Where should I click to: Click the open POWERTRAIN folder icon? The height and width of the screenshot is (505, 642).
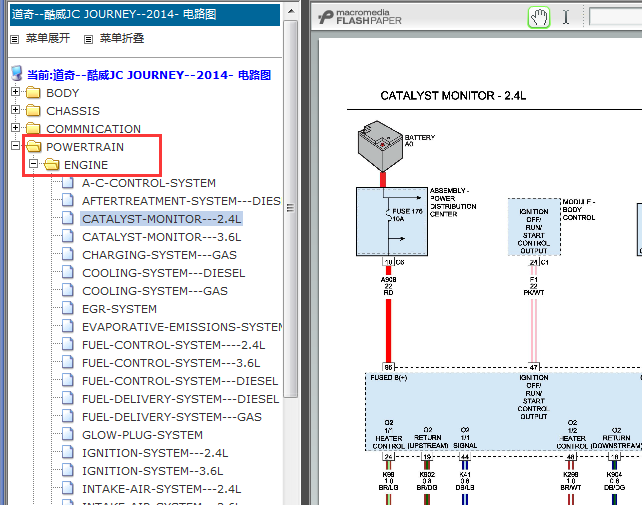click(x=34, y=146)
